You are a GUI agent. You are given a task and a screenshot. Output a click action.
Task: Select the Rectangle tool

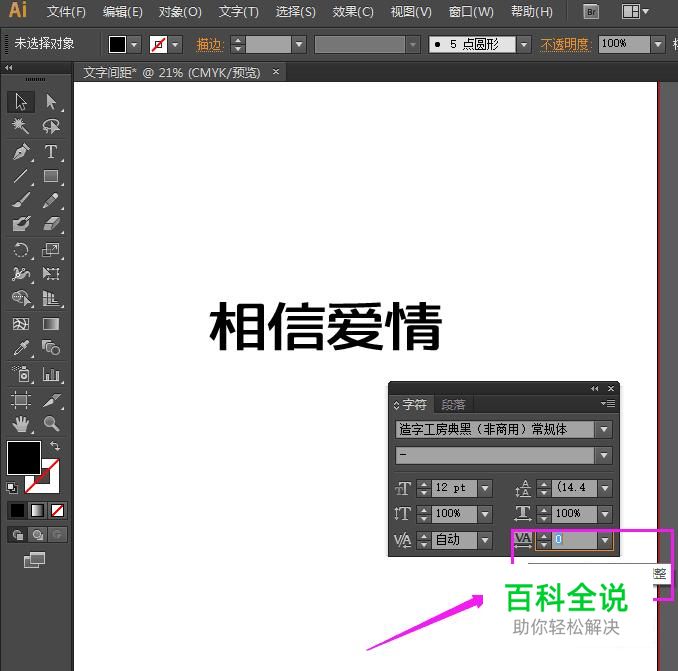pos(51,176)
